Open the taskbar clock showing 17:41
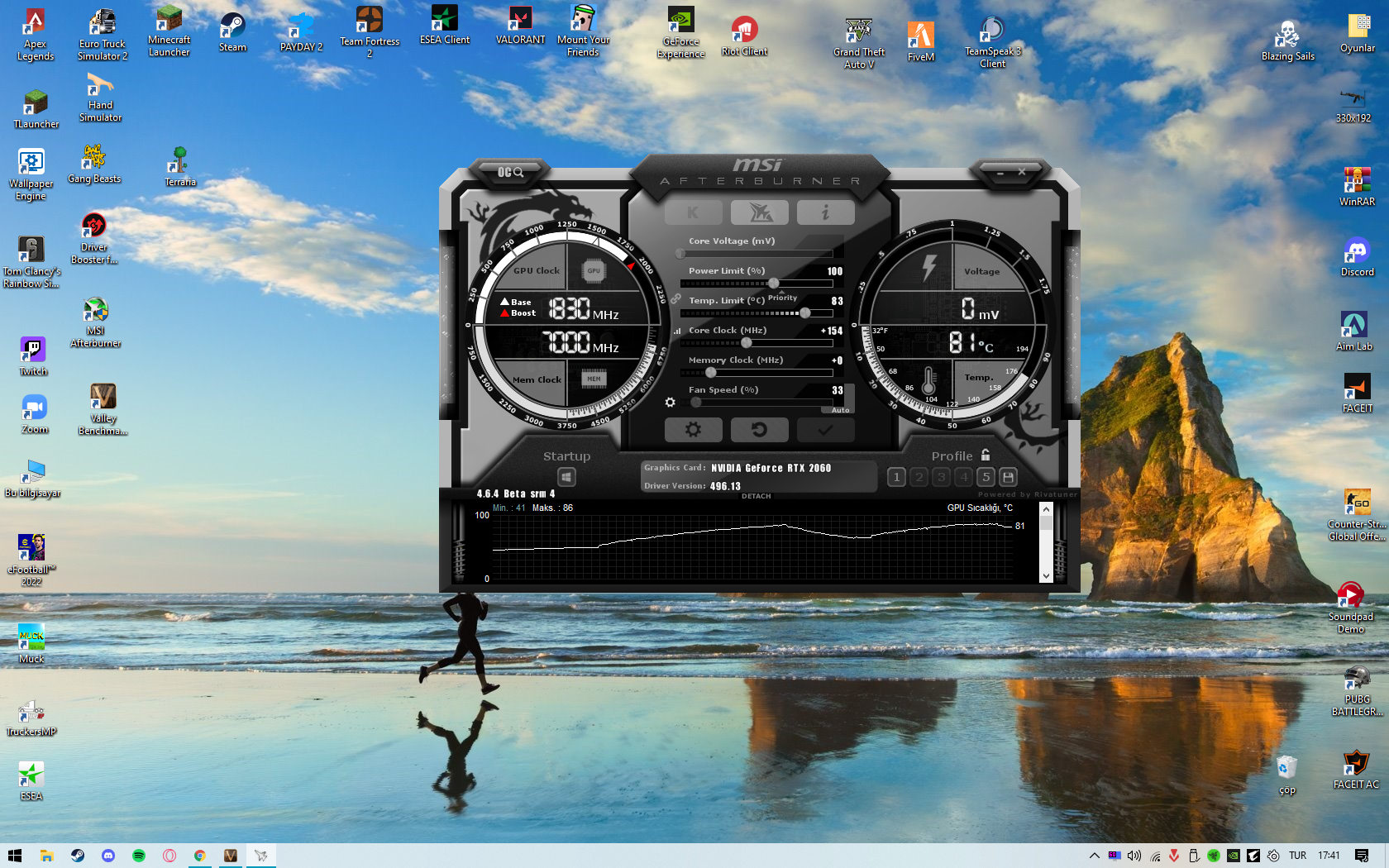 [x=1329, y=856]
